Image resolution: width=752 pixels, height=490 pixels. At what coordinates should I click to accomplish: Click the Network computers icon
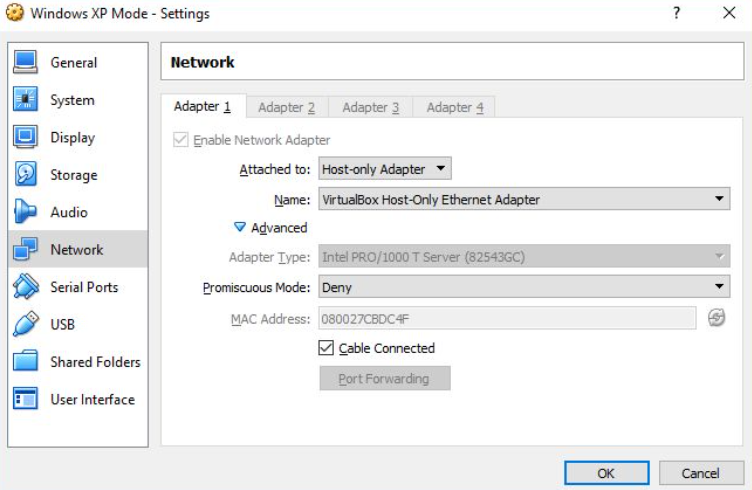25,249
